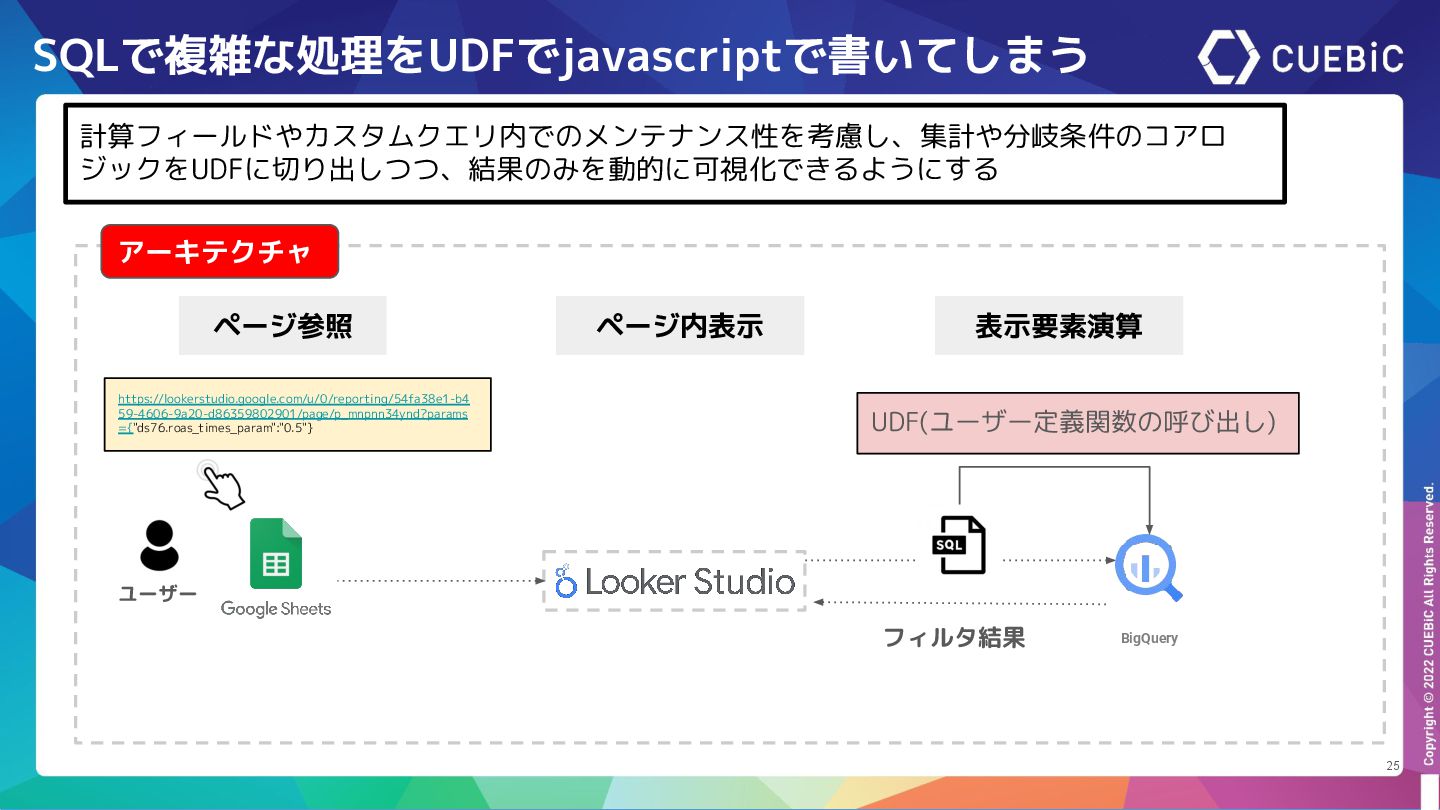Open the lookerstudio.google.com report link
The image size is (1440, 810).
pyautogui.click(x=293, y=412)
